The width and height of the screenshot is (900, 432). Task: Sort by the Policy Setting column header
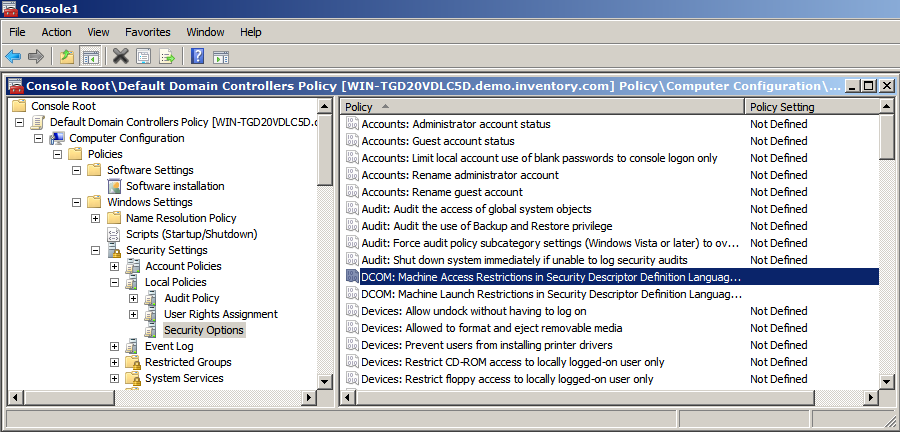[812, 107]
